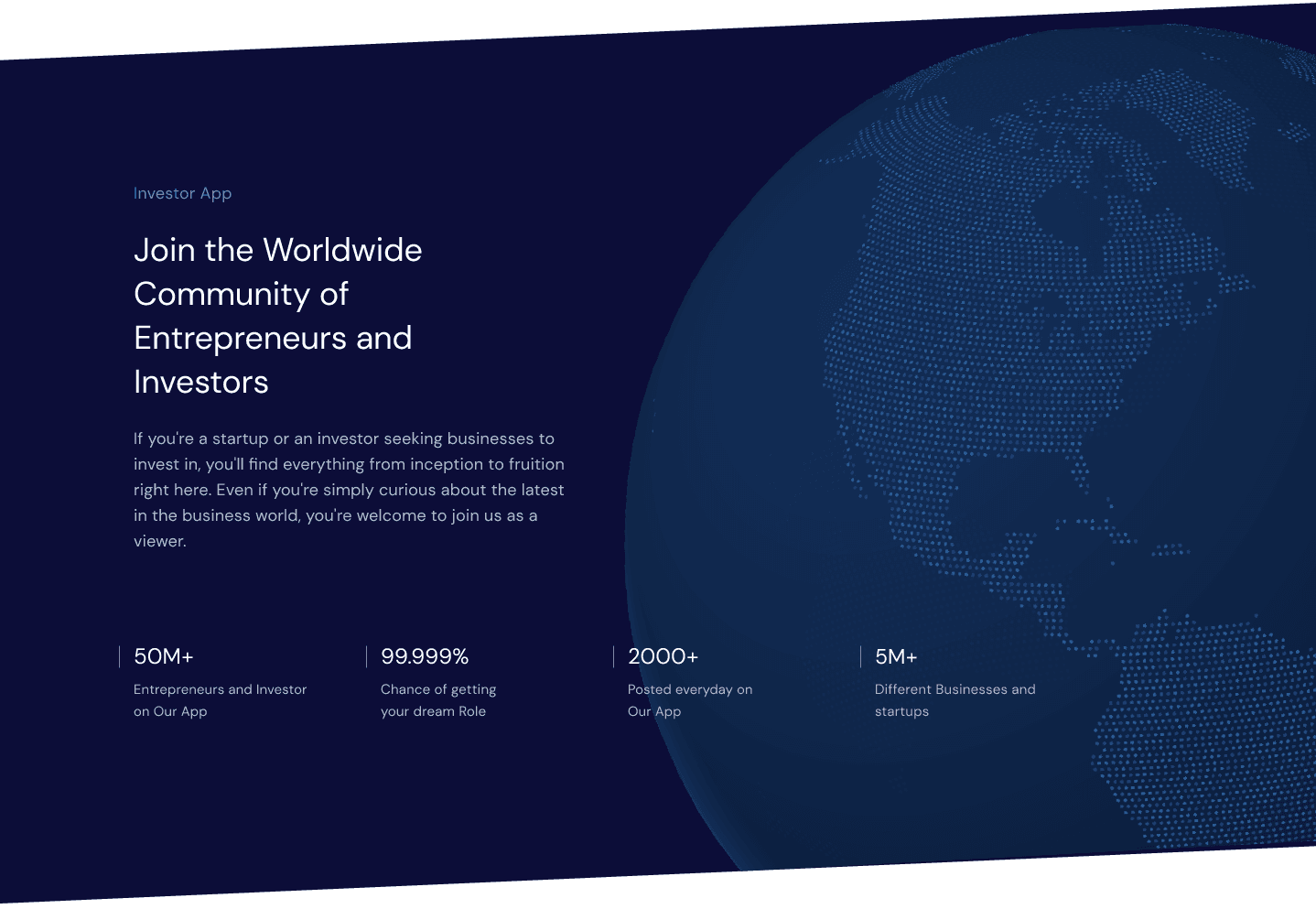Image resolution: width=1316 pixels, height=909 pixels.
Task: Click the '5M+' statistic
Action: [x=896, y=656]
